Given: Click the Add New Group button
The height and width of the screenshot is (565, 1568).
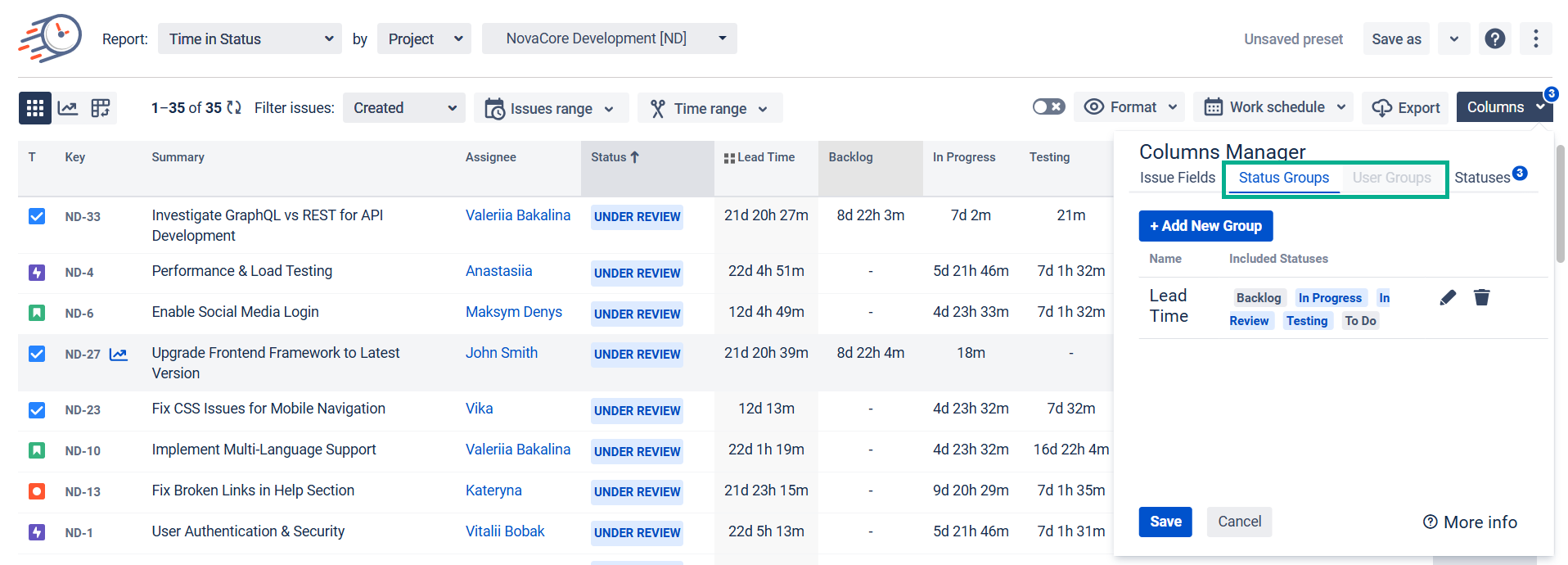Looking at the screenshot, I should tap(1205, 226).
